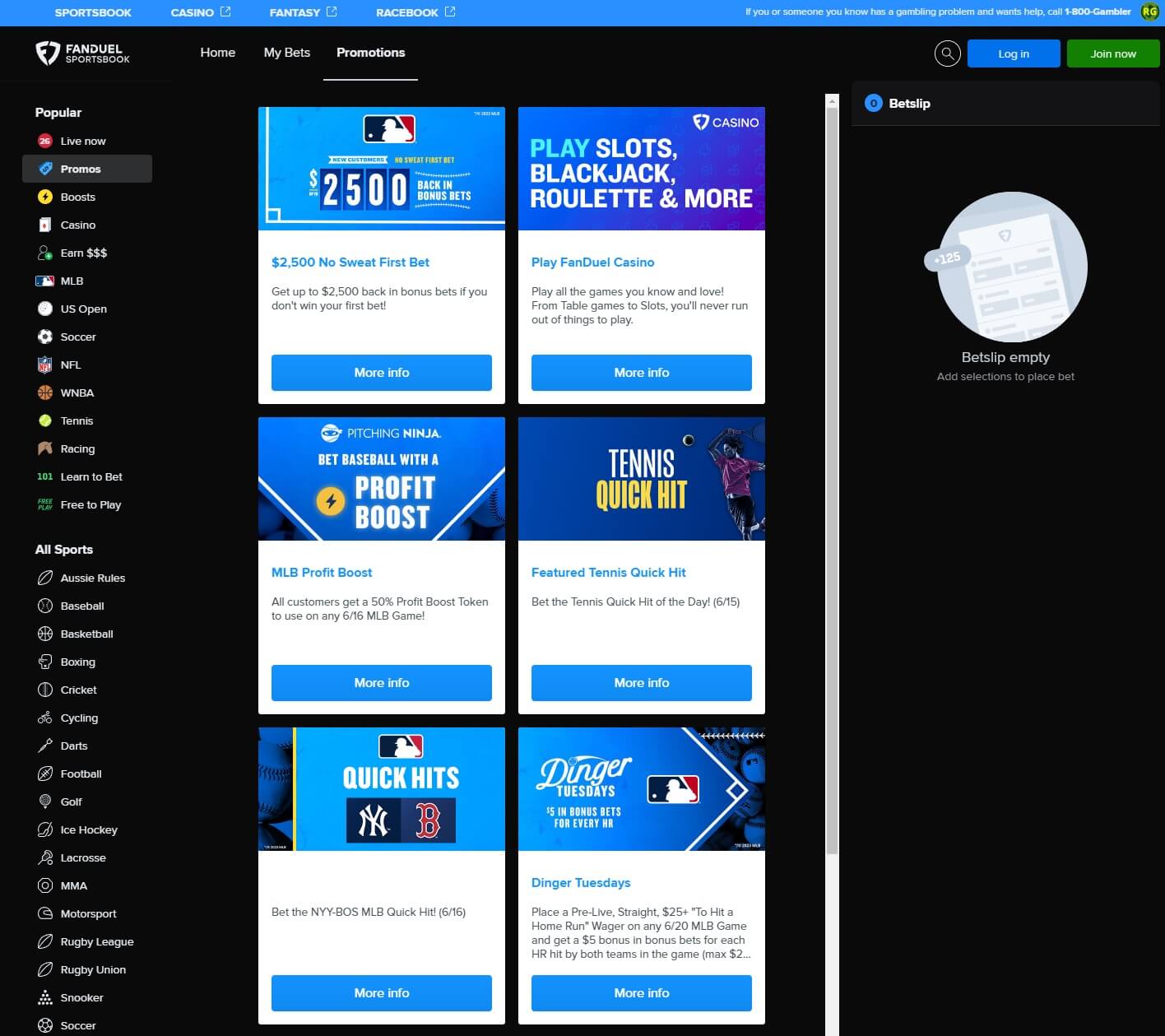Click More info for Play FanDuel Casino
The width and height of the screenshot is (1165, 1036).
coord(642,373)
